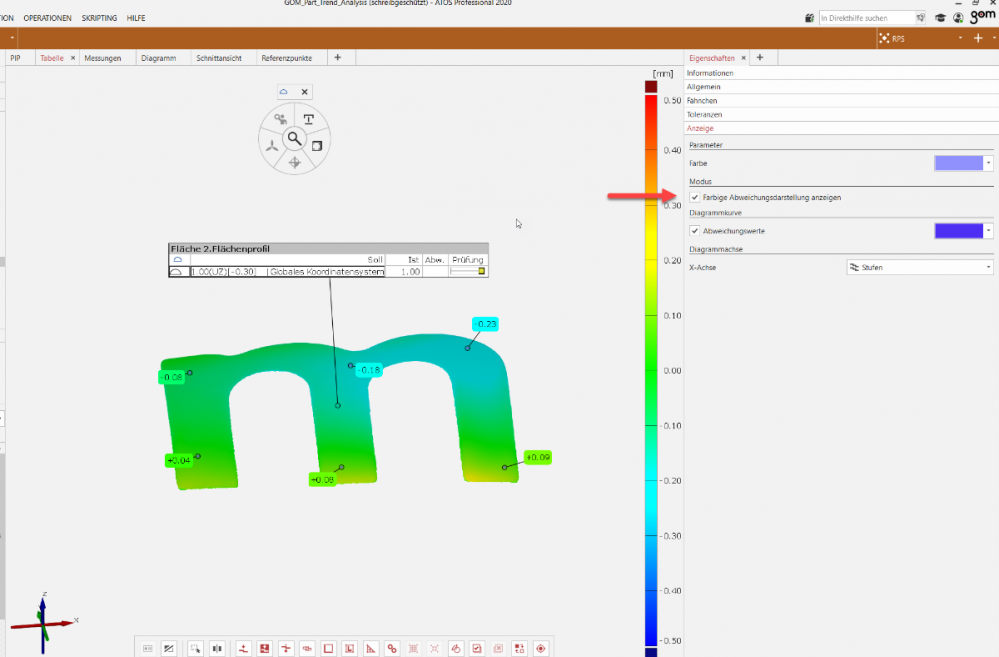Viewport: 999px width, 657px height.
Task: Open the Farbe color dropdown arrow
Action: click(989, 162)
